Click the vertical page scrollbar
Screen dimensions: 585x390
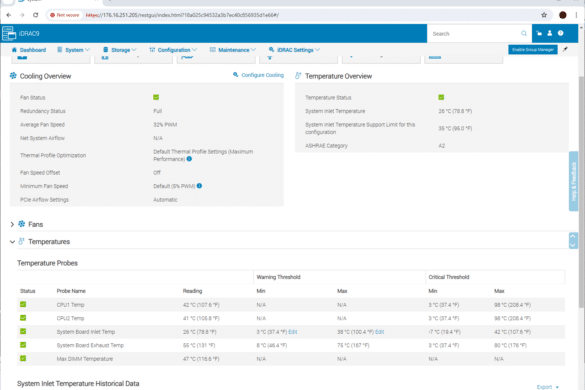pyautogui.click(x=581, y=192)
